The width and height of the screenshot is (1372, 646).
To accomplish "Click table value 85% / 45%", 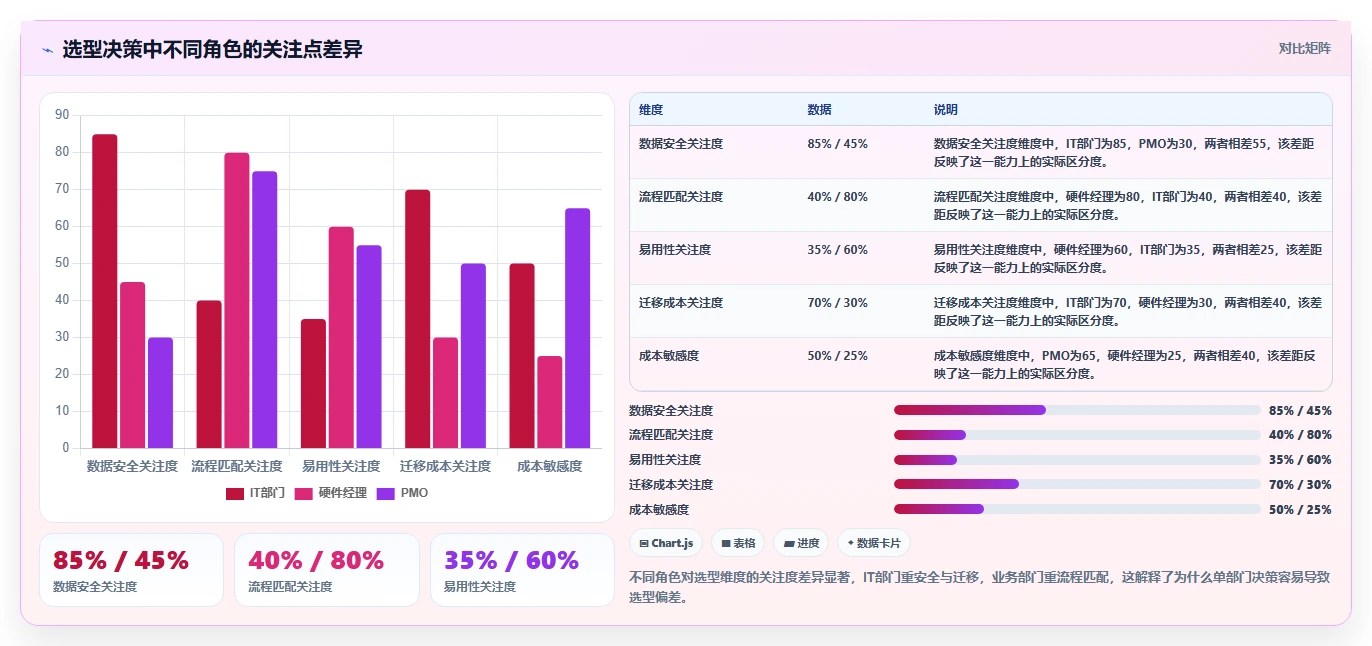I will tap(837, 144).
